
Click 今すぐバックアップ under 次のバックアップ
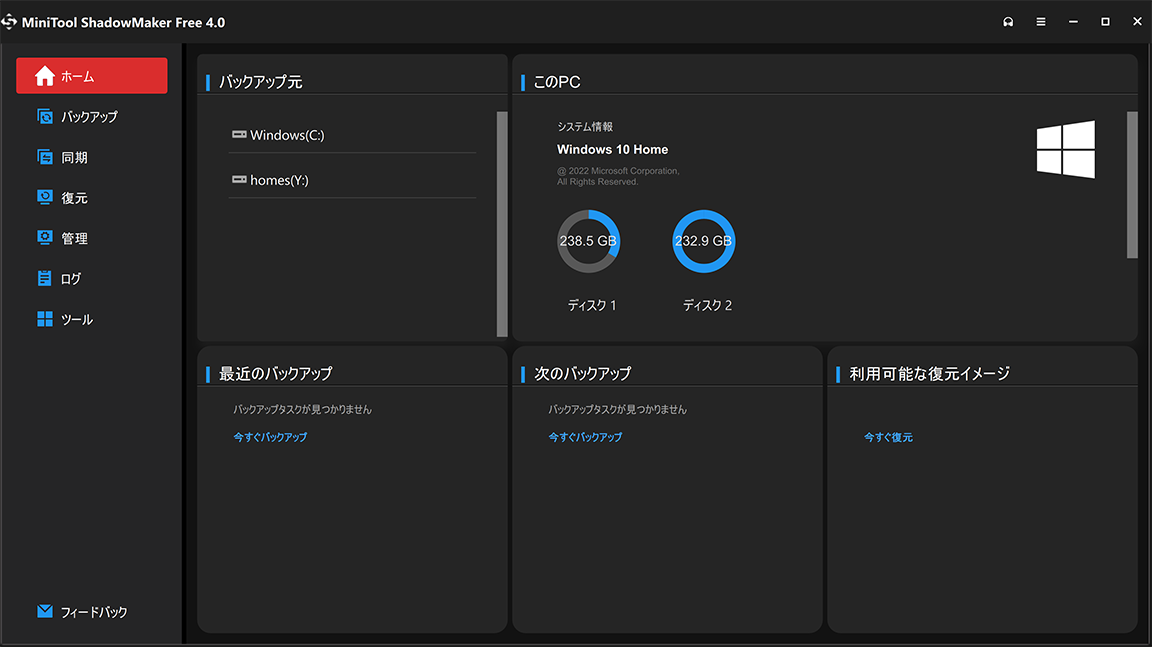click(585, 437)
